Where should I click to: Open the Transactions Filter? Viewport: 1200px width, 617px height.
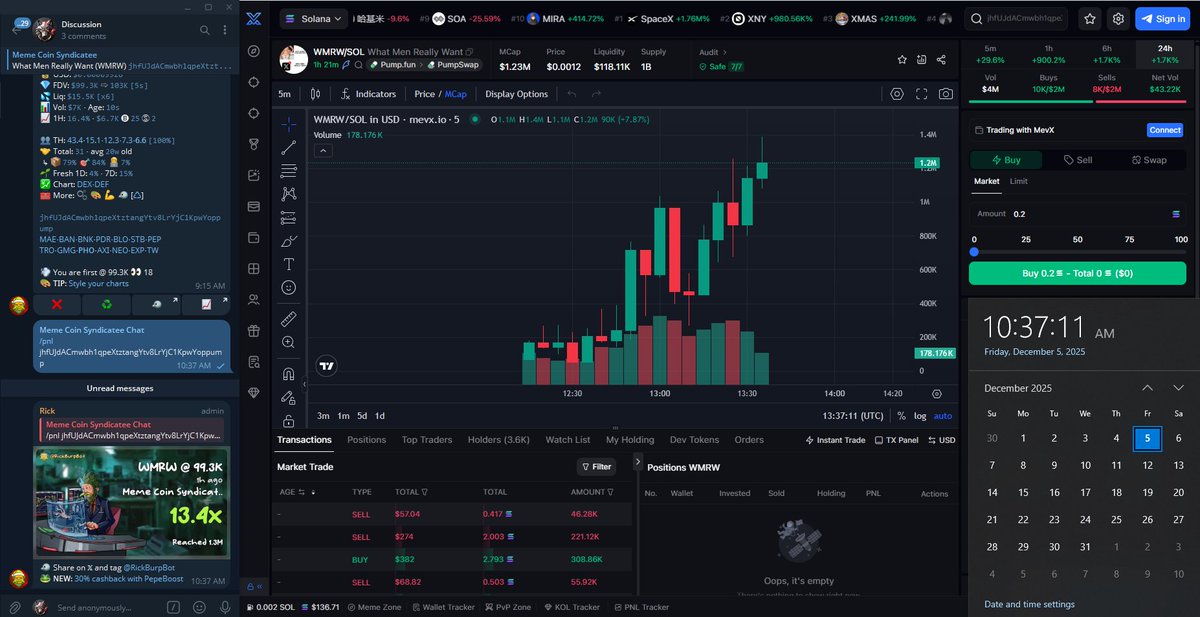tap(597, 467)
